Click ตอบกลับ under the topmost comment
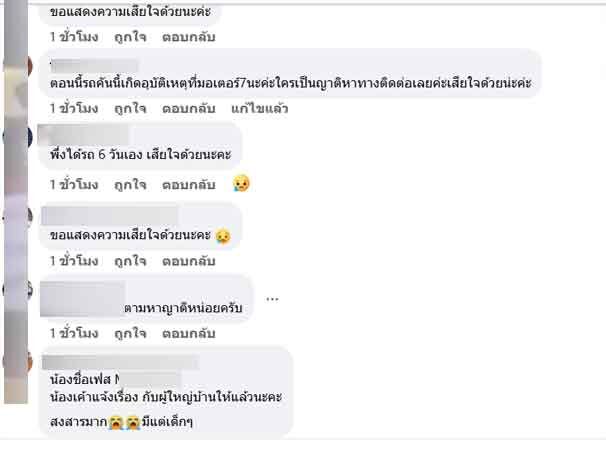The width and height of the screenshot is (606, 450). click(189, 37)
